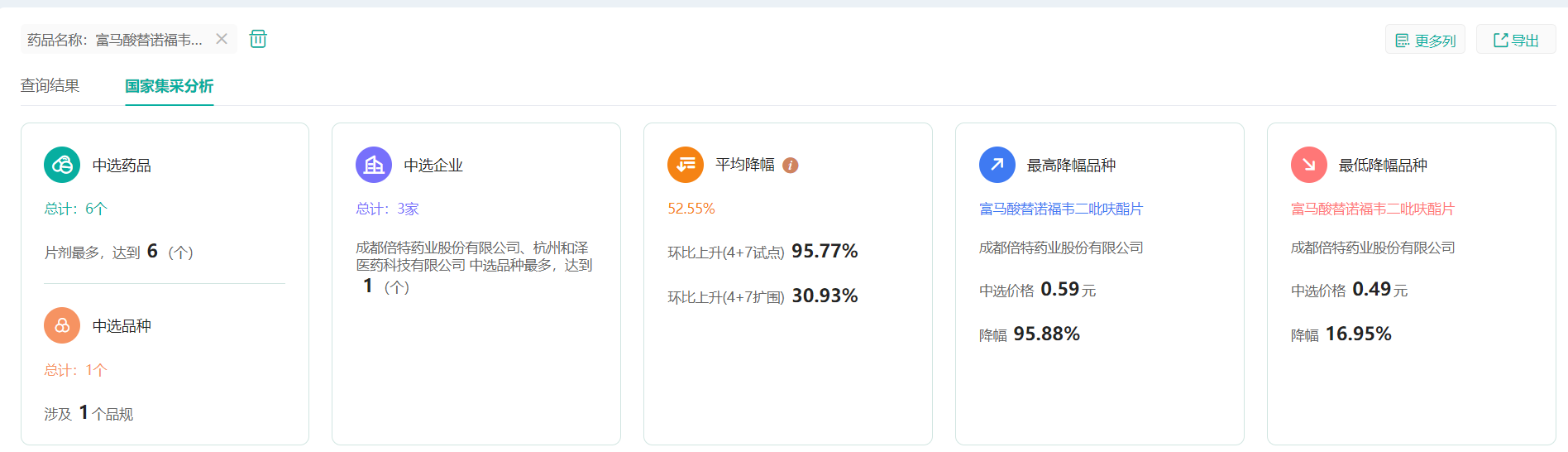Open the red 富马酸替诺福韦二吡呋酯片 link
Viewport: 1568px width, 452px height.
point(1373,209)
